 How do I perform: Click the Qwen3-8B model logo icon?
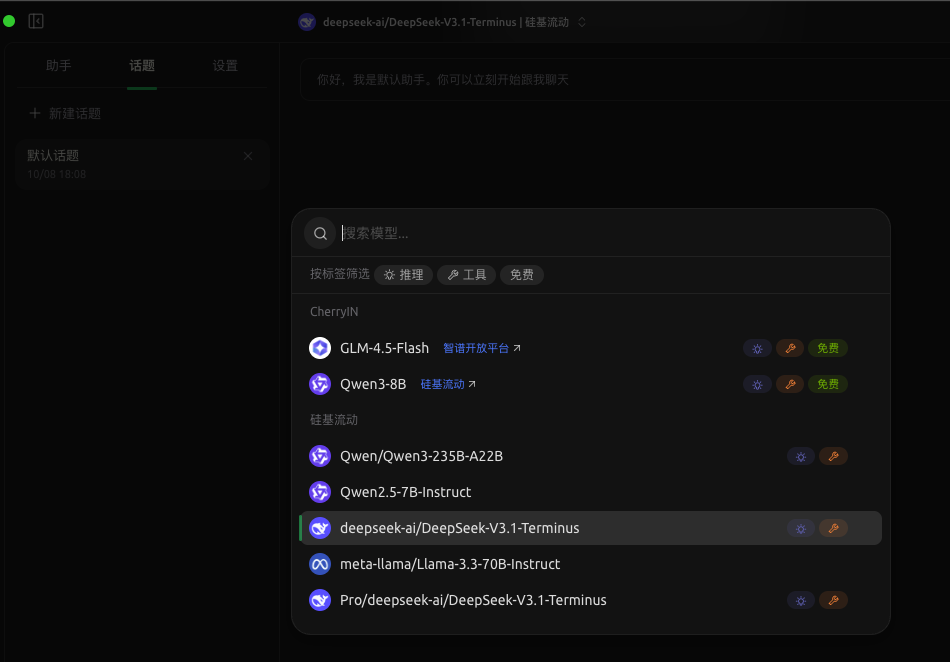(x=320, y=384)
